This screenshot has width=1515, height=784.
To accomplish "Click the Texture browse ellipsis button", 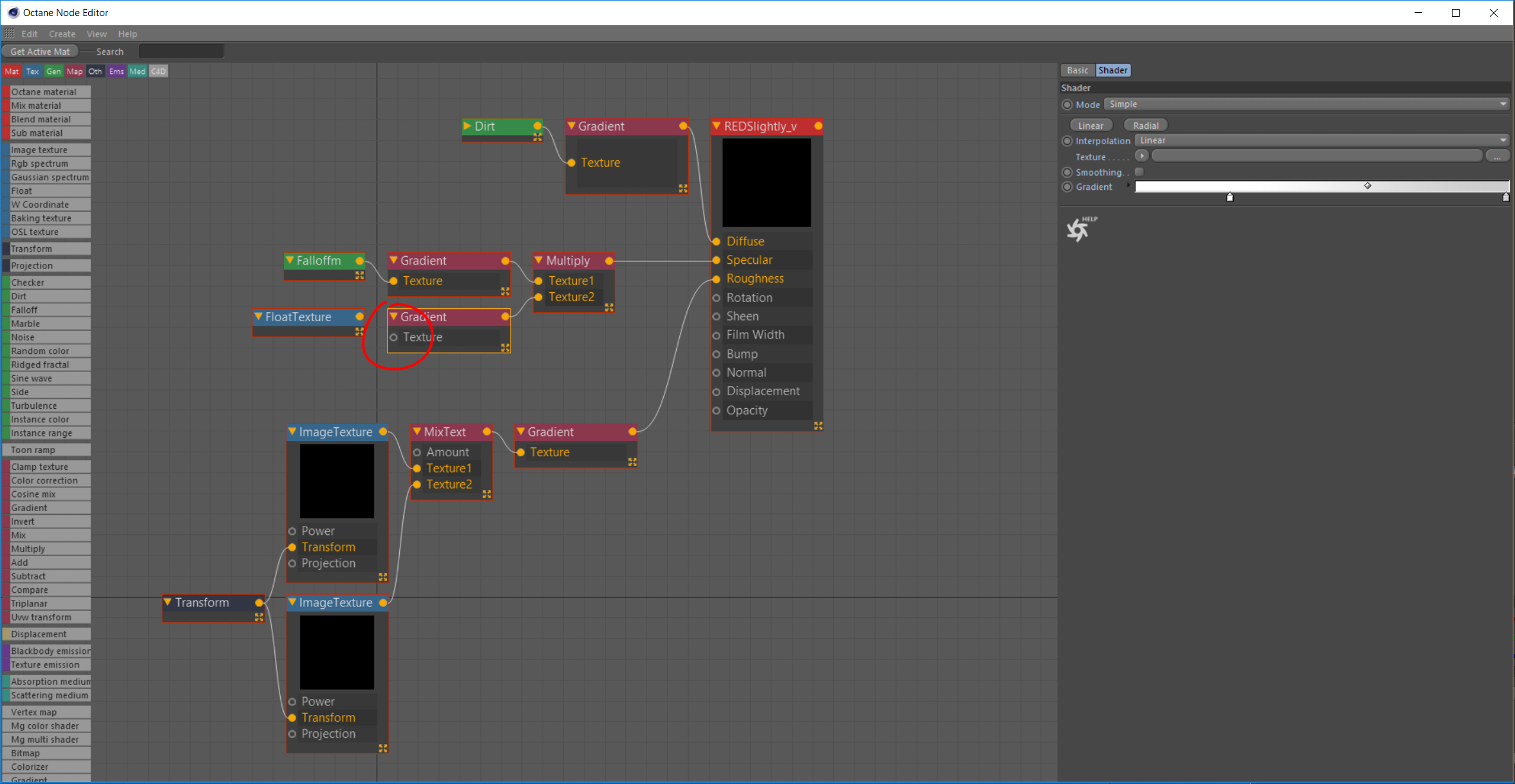I will point(1497,156).
